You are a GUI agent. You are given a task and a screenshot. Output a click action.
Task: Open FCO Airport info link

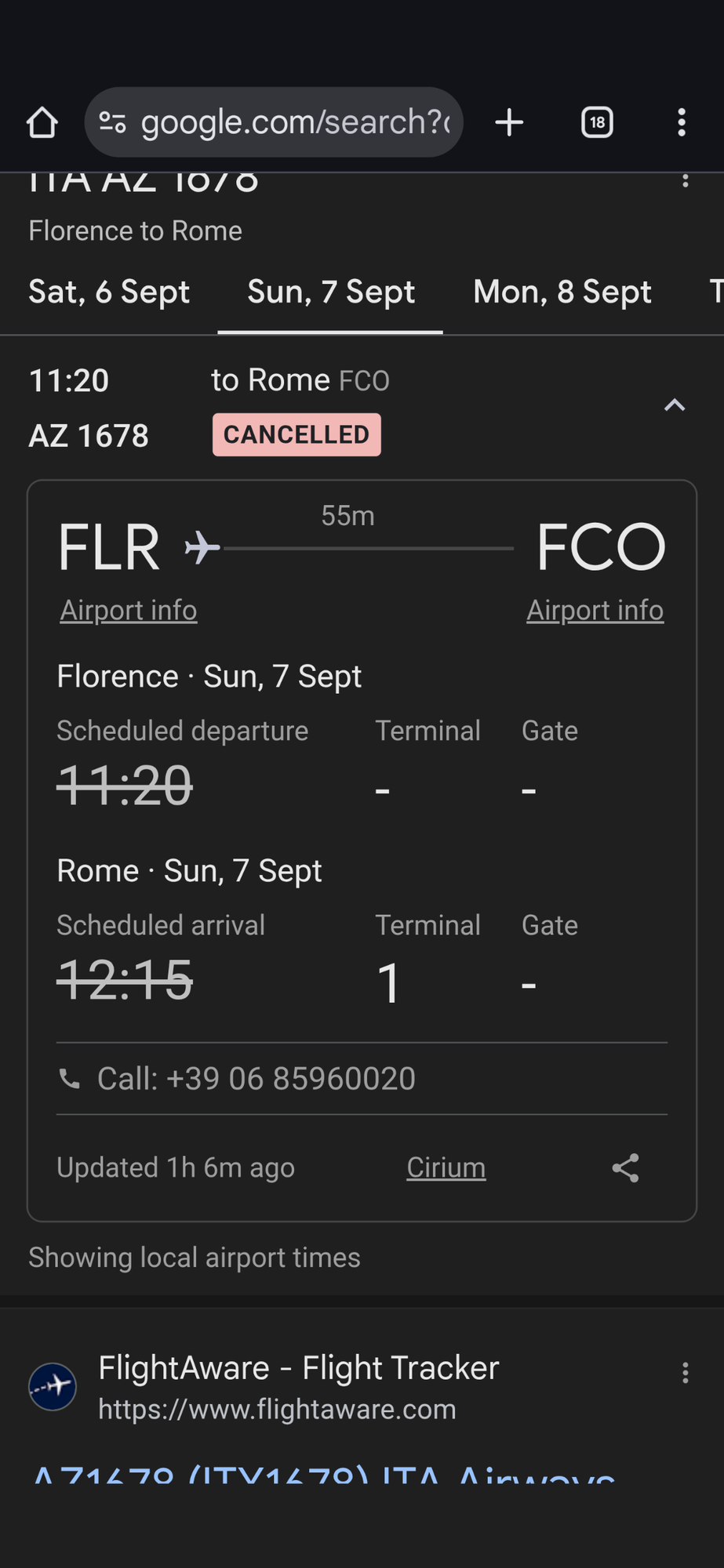point(595,610)
